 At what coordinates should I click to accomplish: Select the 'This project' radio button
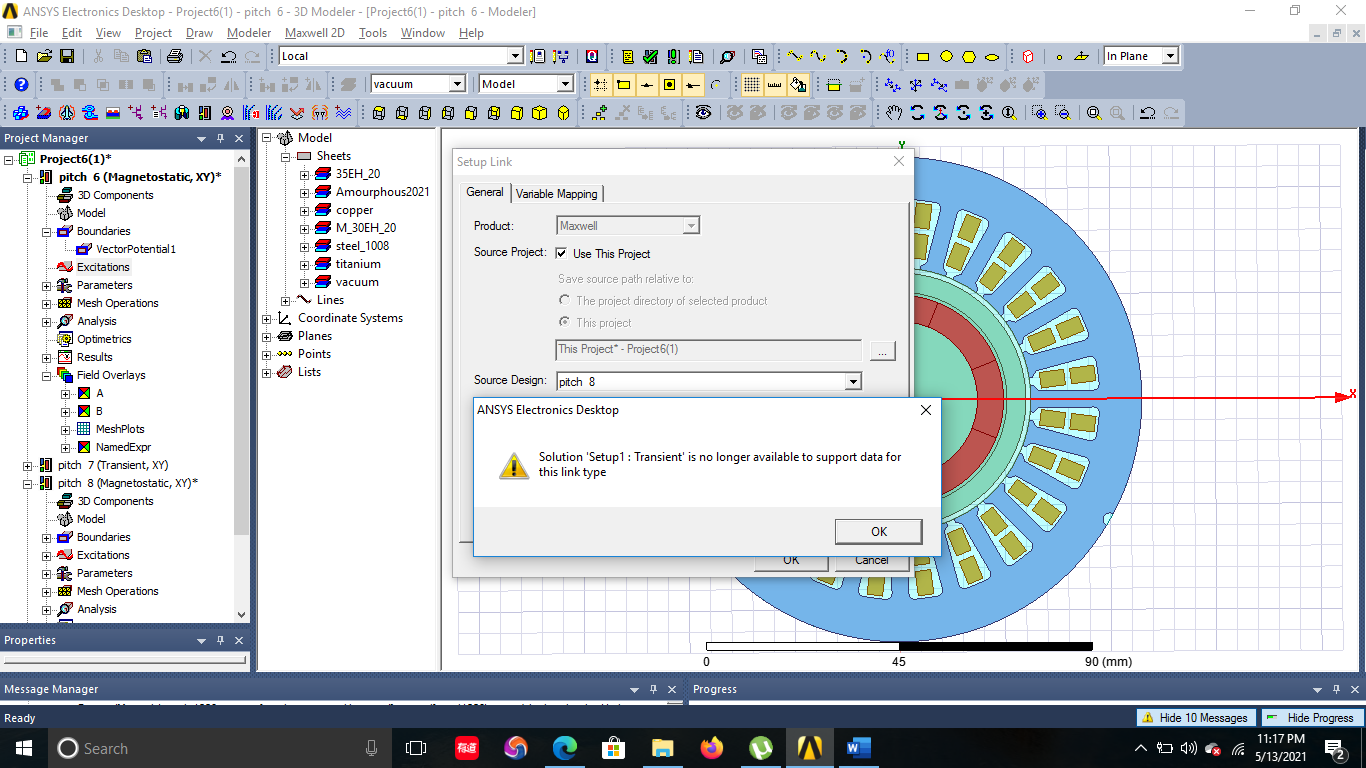[x=565, y=322]
